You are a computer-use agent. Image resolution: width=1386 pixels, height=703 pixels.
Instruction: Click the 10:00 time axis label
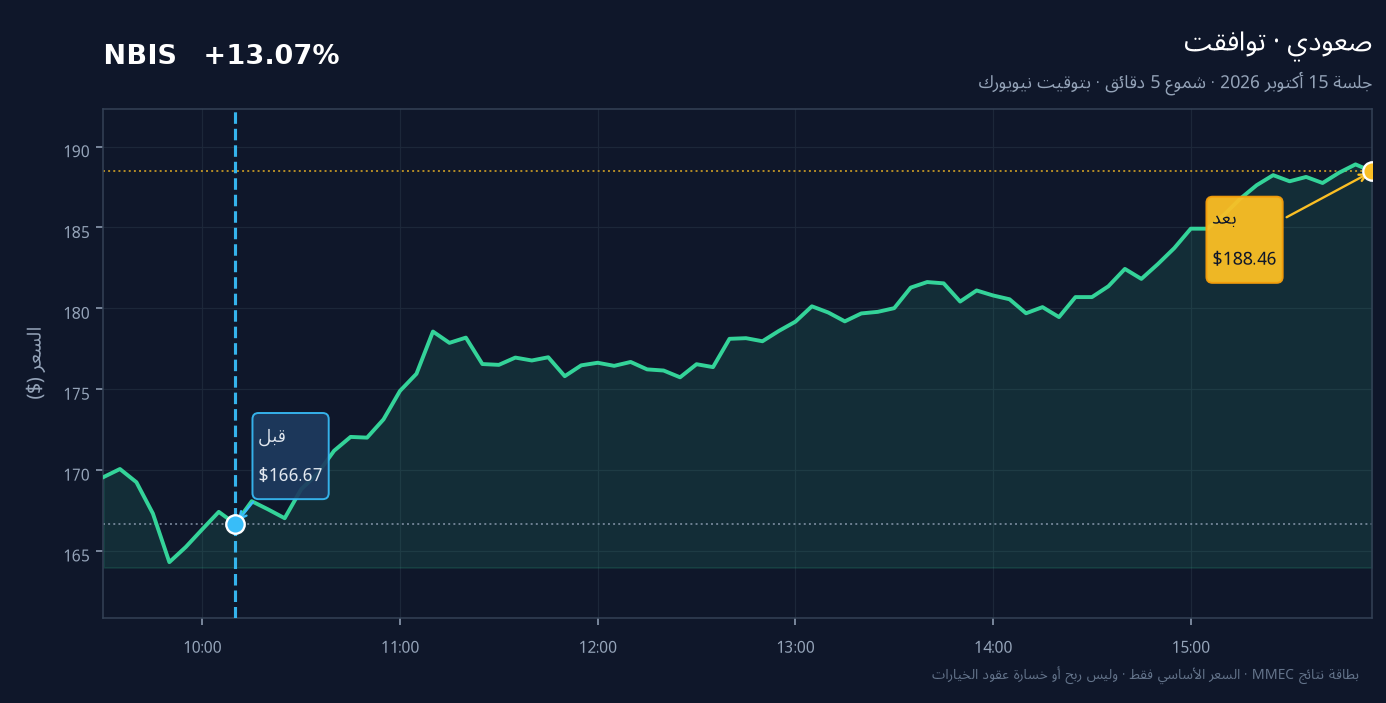pyautogui.click(x=202, y=648)
